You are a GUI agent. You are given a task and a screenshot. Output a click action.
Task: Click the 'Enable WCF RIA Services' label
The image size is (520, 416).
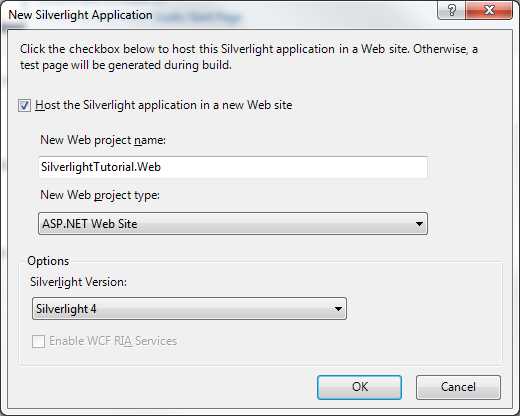[113, 341]
